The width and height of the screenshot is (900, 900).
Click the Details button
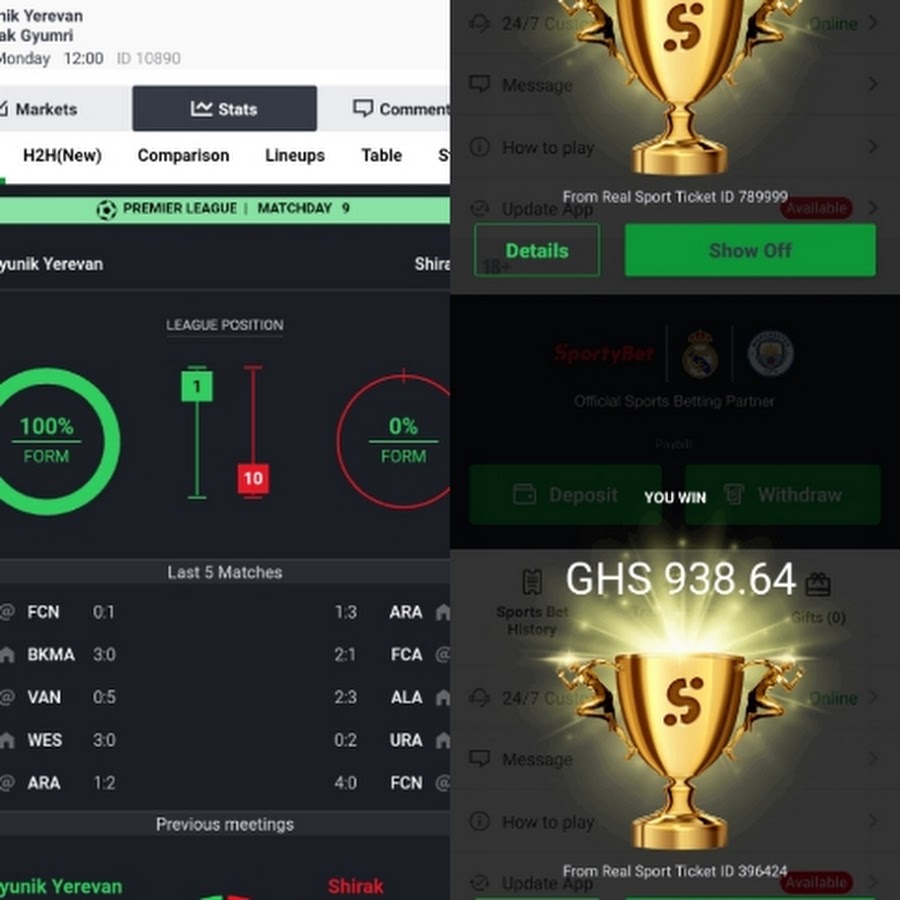537,250
